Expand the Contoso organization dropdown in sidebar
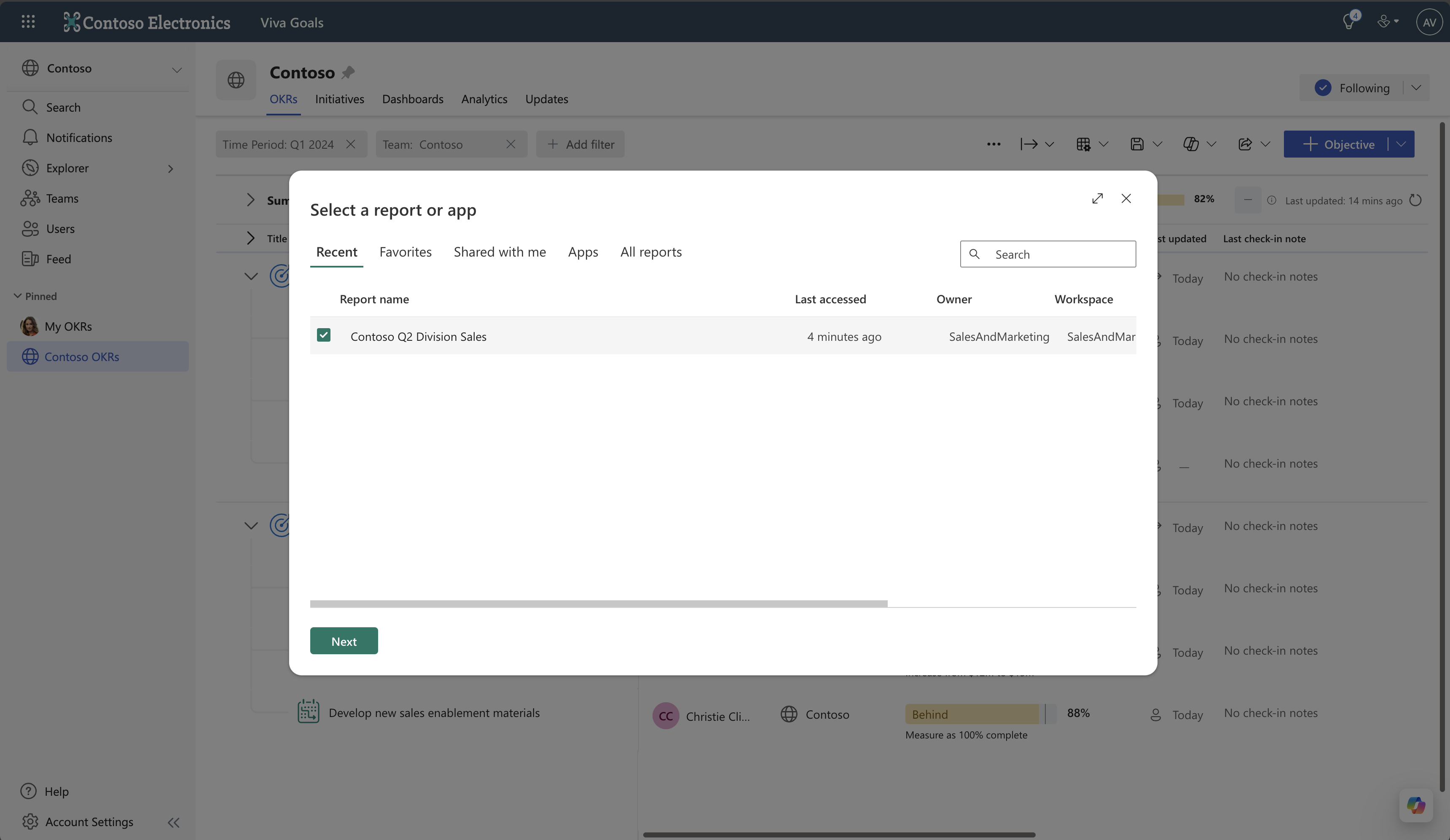1450x840 pixels. point(177,70)
